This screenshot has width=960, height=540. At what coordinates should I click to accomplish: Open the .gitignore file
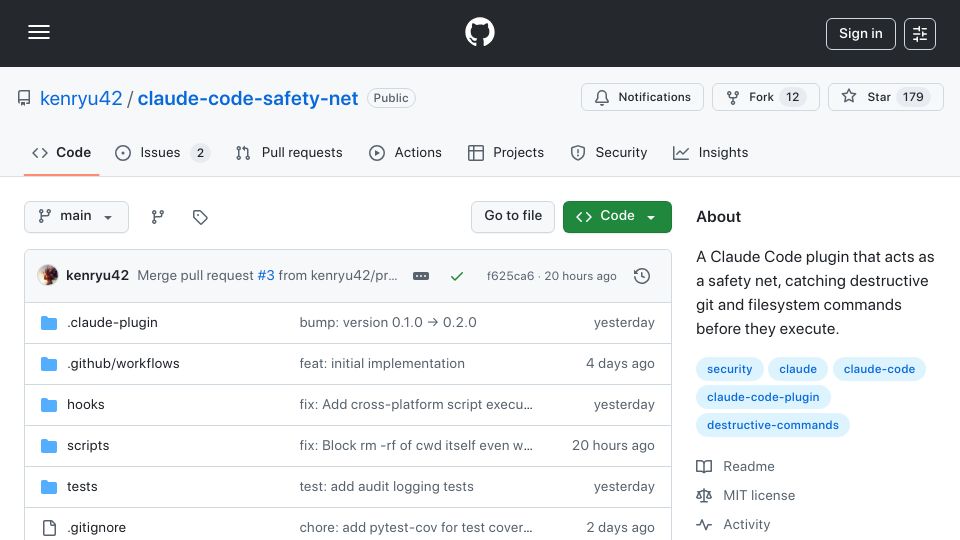pos(96,528)
